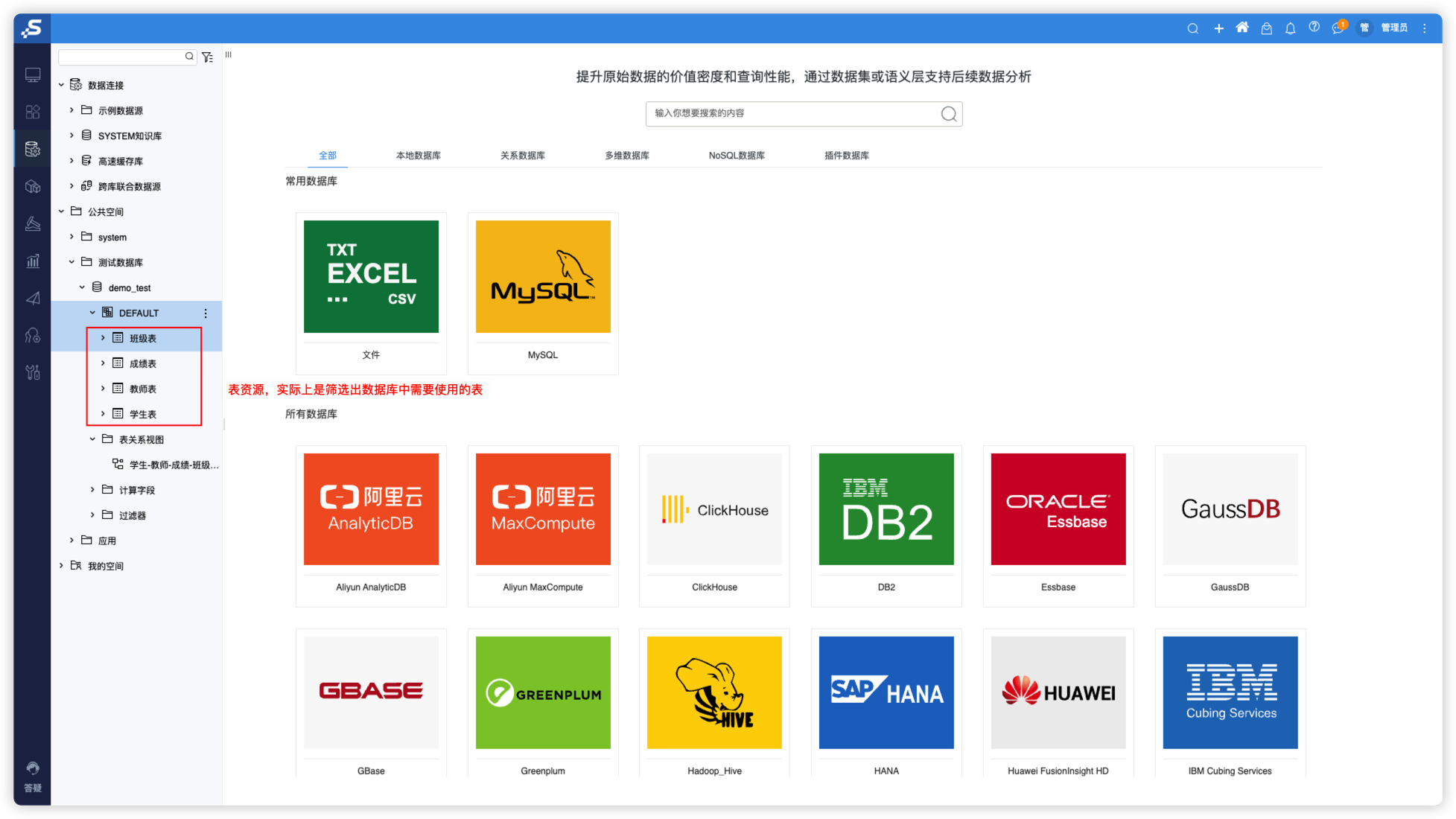Select the data connection icon in left sidebar
1456x819 pixels.
(x=33, y=149)
